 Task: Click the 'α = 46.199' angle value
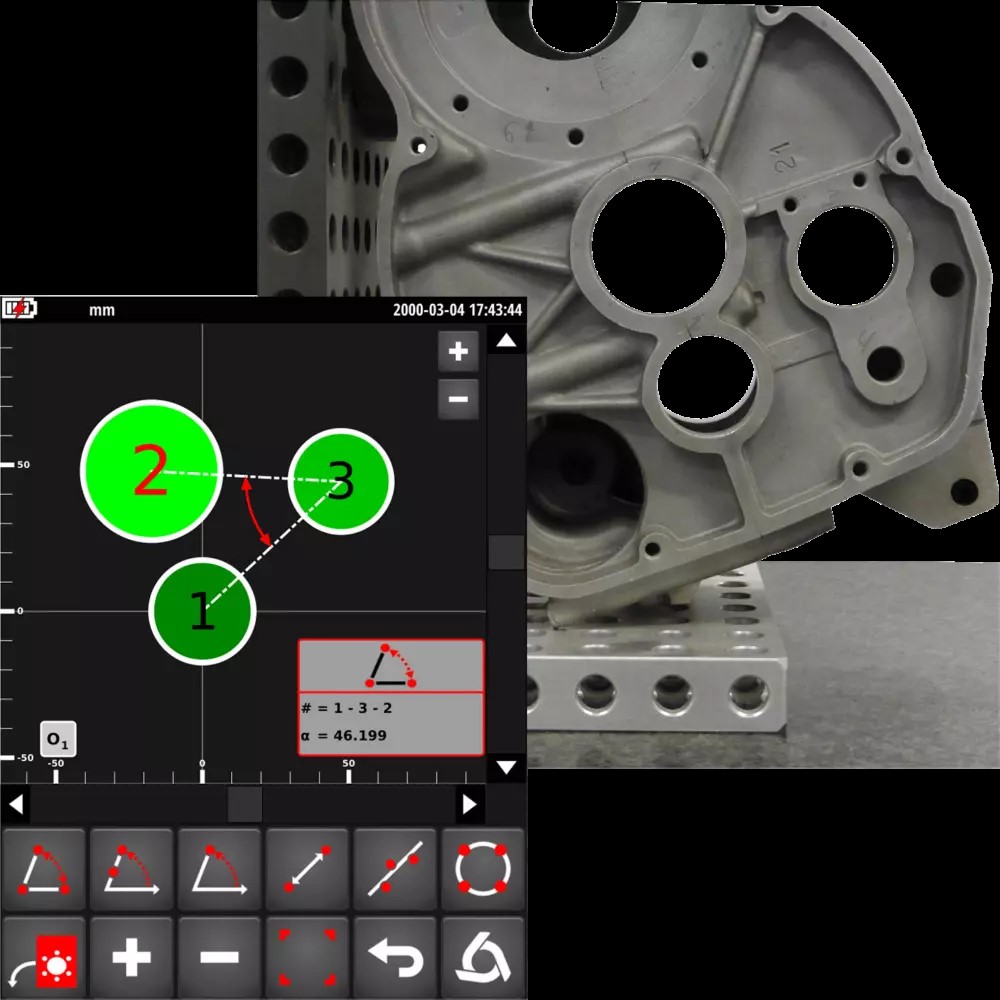[x=344, y=735]
